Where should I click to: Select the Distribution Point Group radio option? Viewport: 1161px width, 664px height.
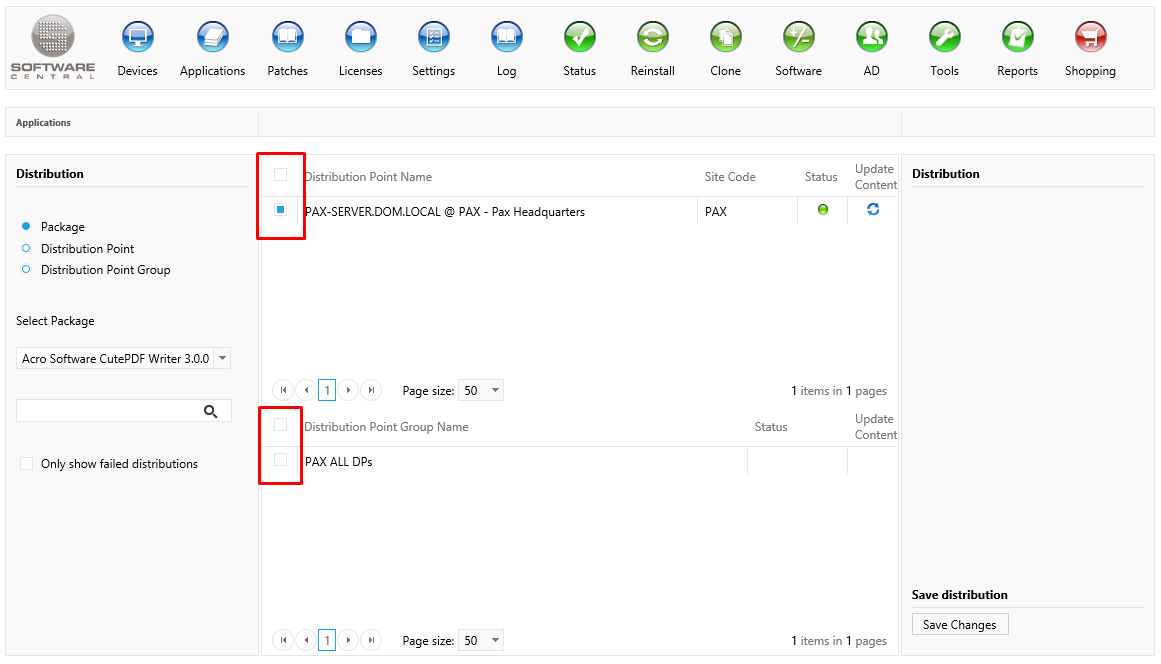point(26,270)
